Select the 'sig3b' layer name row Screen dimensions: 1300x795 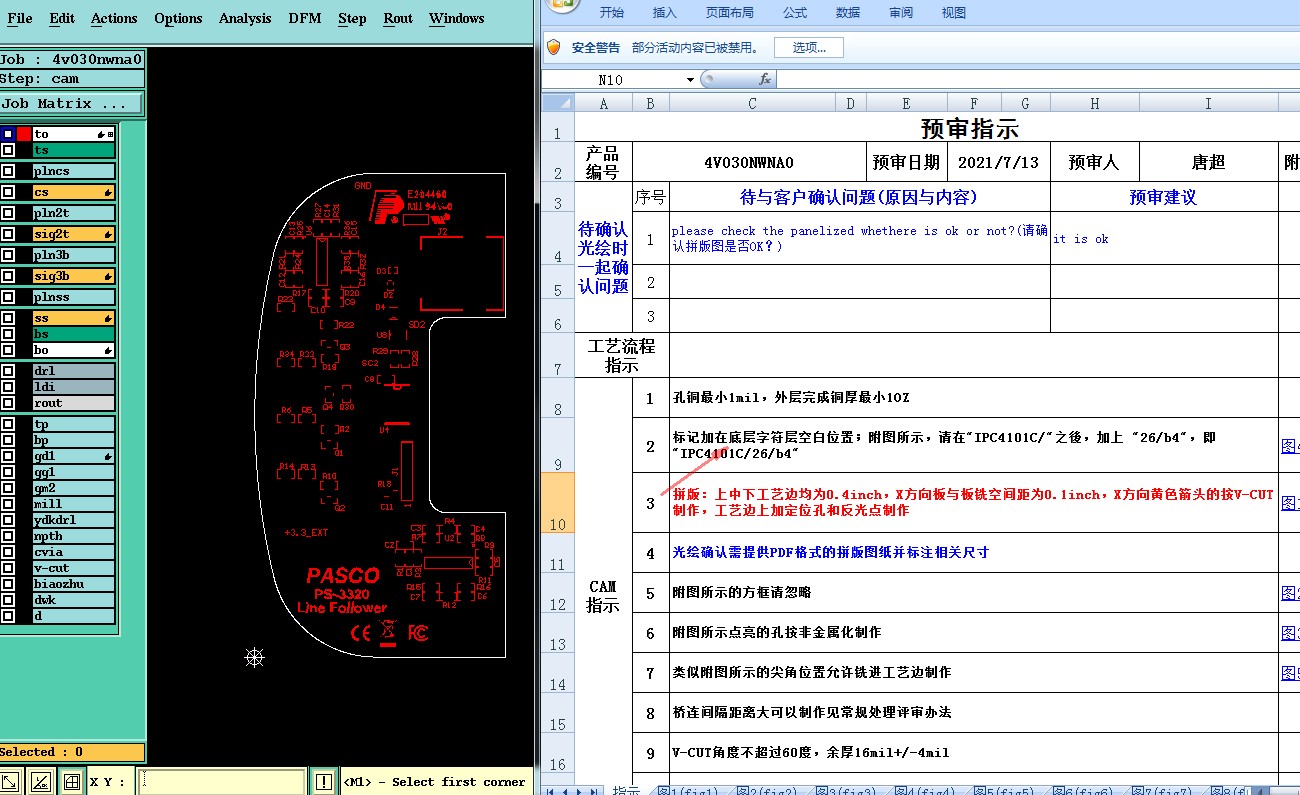[x=73, y=276]
